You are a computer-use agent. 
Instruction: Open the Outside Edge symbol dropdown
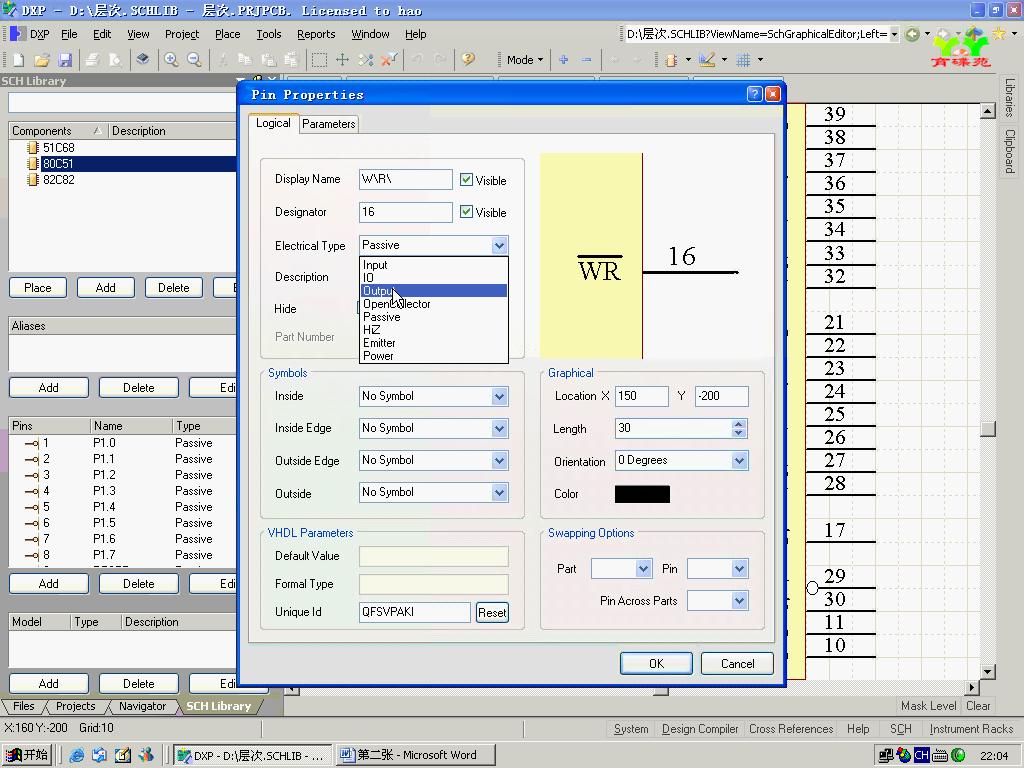(500, 460)
